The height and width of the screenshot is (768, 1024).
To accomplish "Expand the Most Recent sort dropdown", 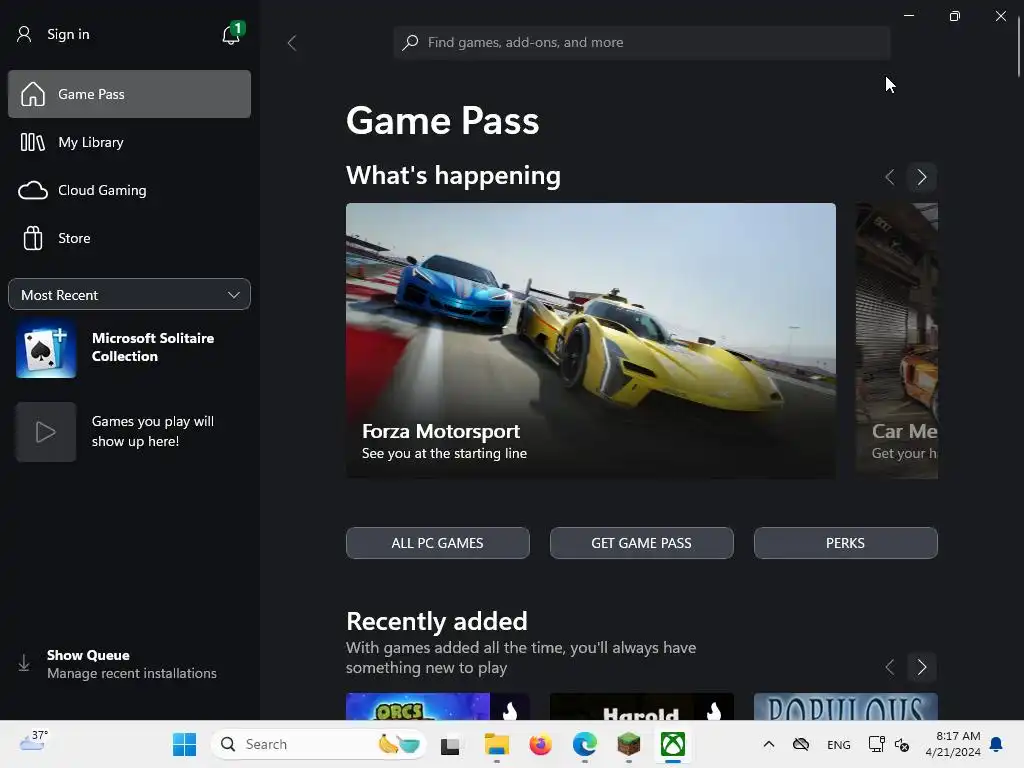I will [x=129, y=295].
